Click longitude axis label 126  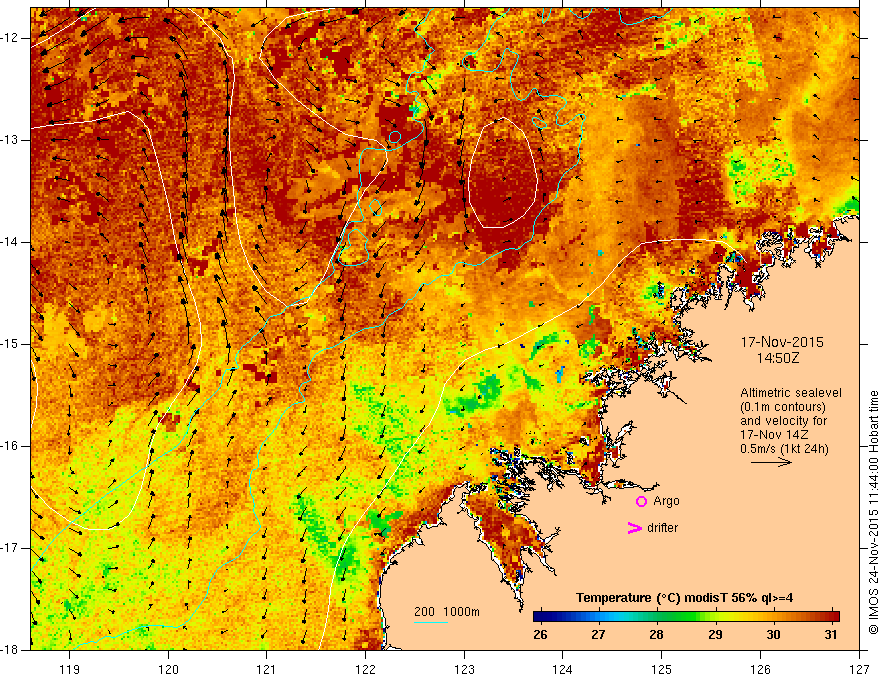[760, 669]
